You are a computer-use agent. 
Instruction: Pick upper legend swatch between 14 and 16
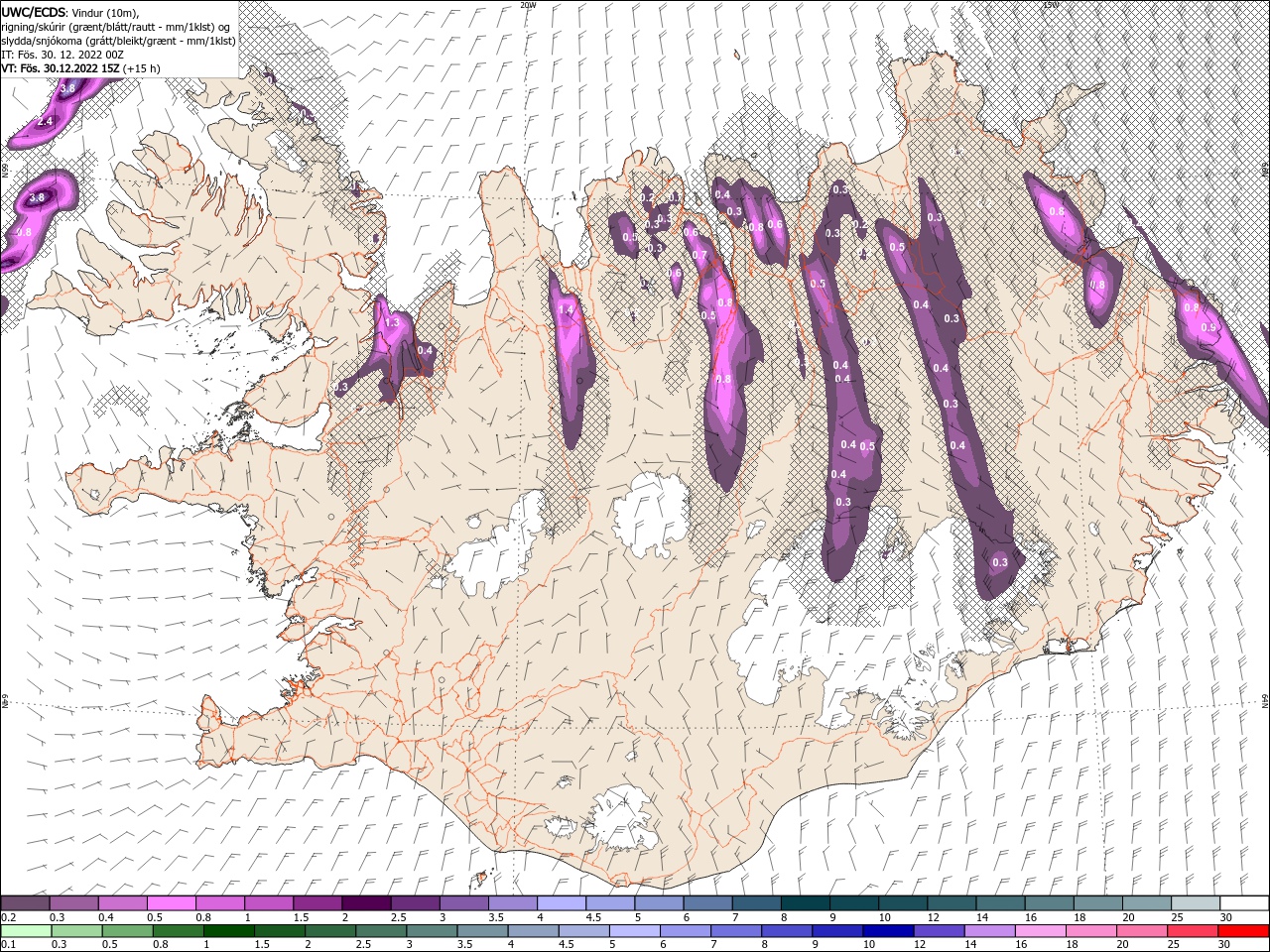click(x=1000, y=903)
